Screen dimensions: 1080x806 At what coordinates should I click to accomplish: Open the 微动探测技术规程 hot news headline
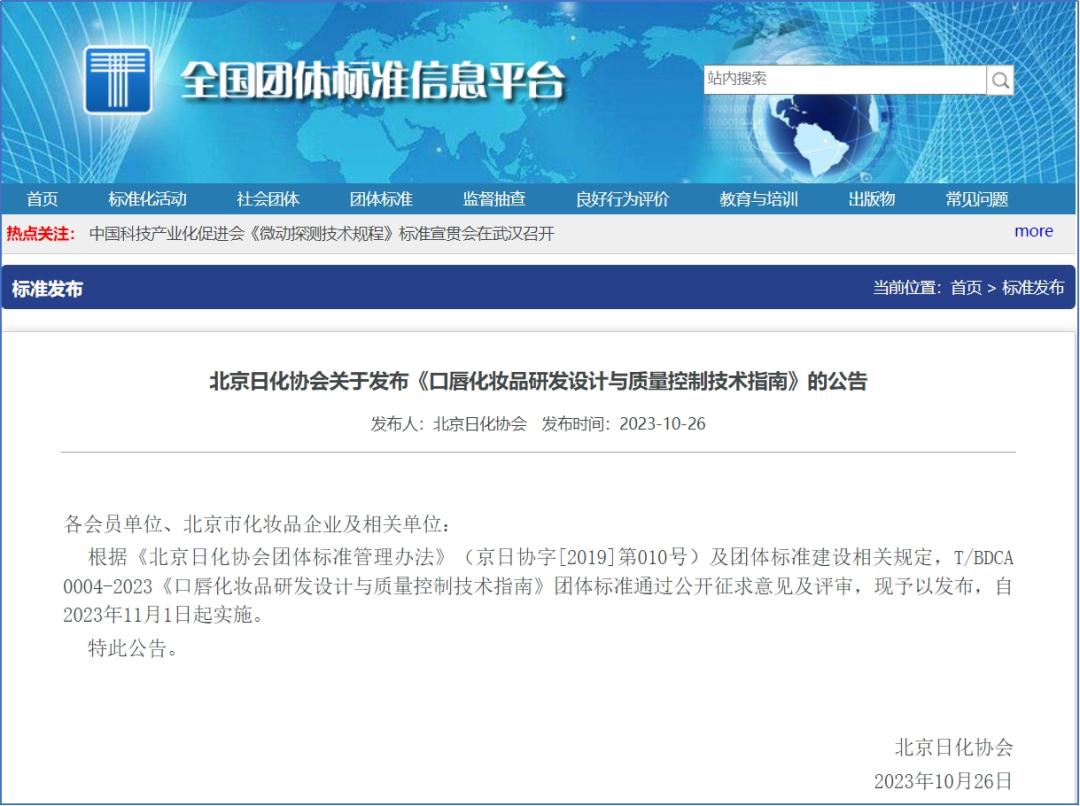321,234
